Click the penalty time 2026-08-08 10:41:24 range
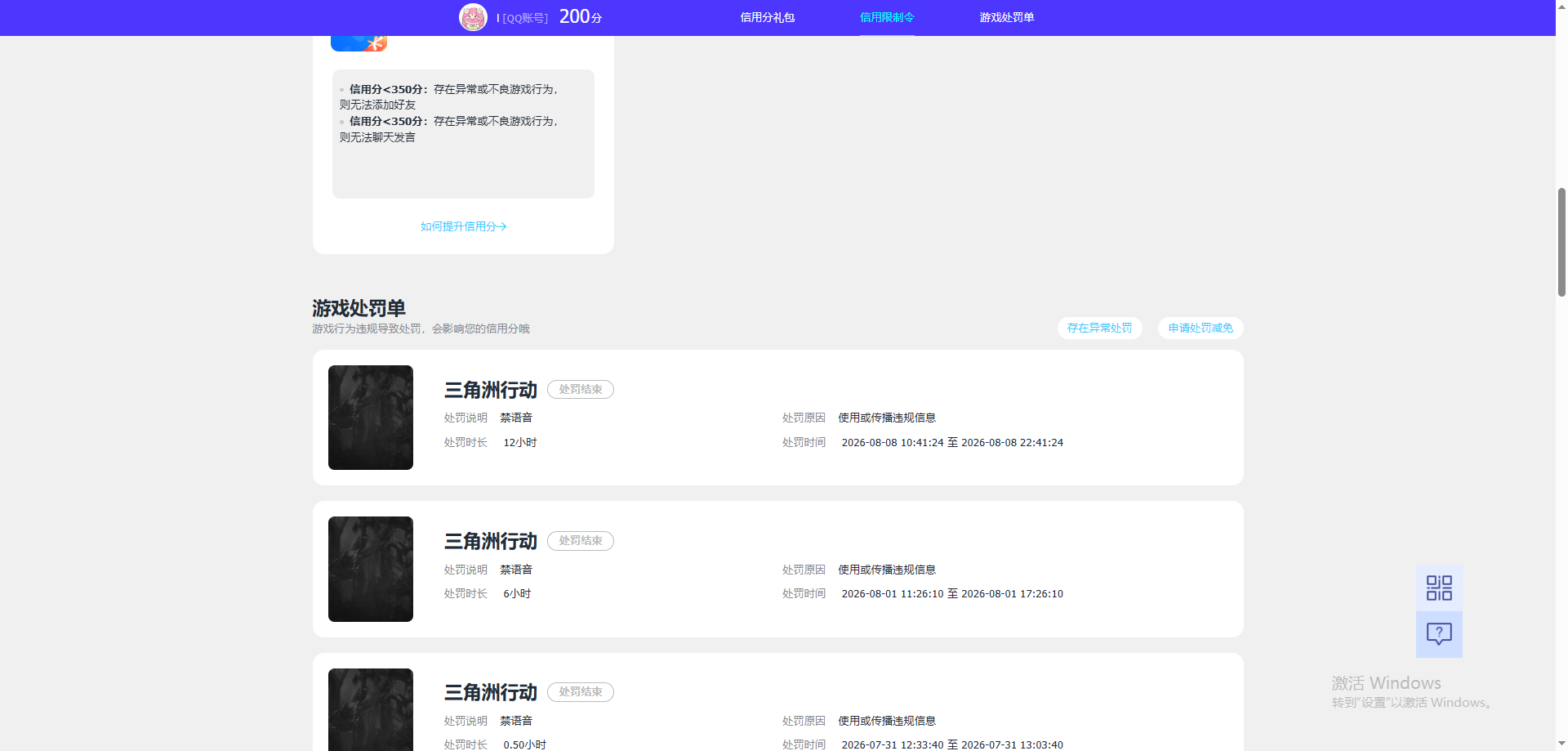The height and width of the screenshot is (751, 1568). (x=952, y=443)
